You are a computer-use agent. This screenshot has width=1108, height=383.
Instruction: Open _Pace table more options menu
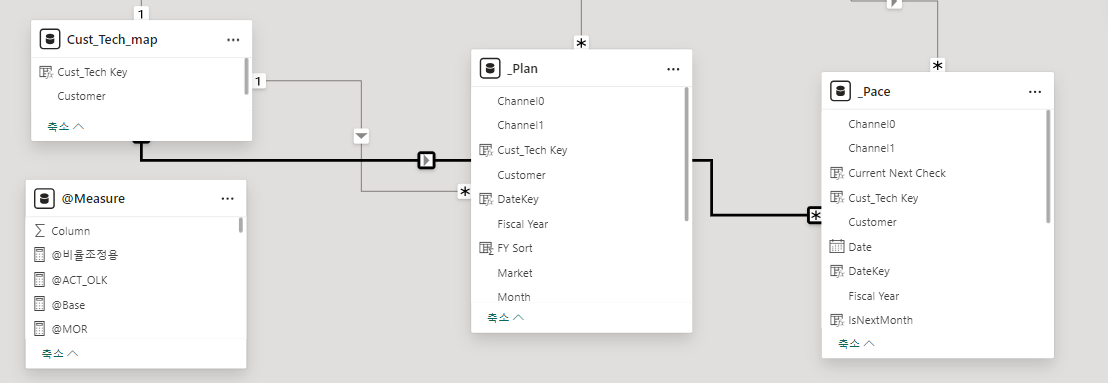click(x=1035, y=92)
